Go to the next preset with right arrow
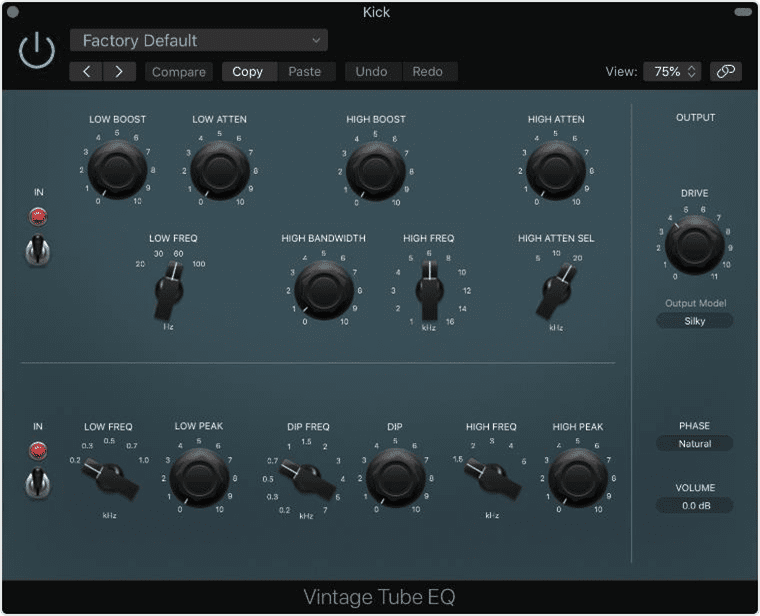The width and height of the screenshot is (760, 616). point(119,72)
